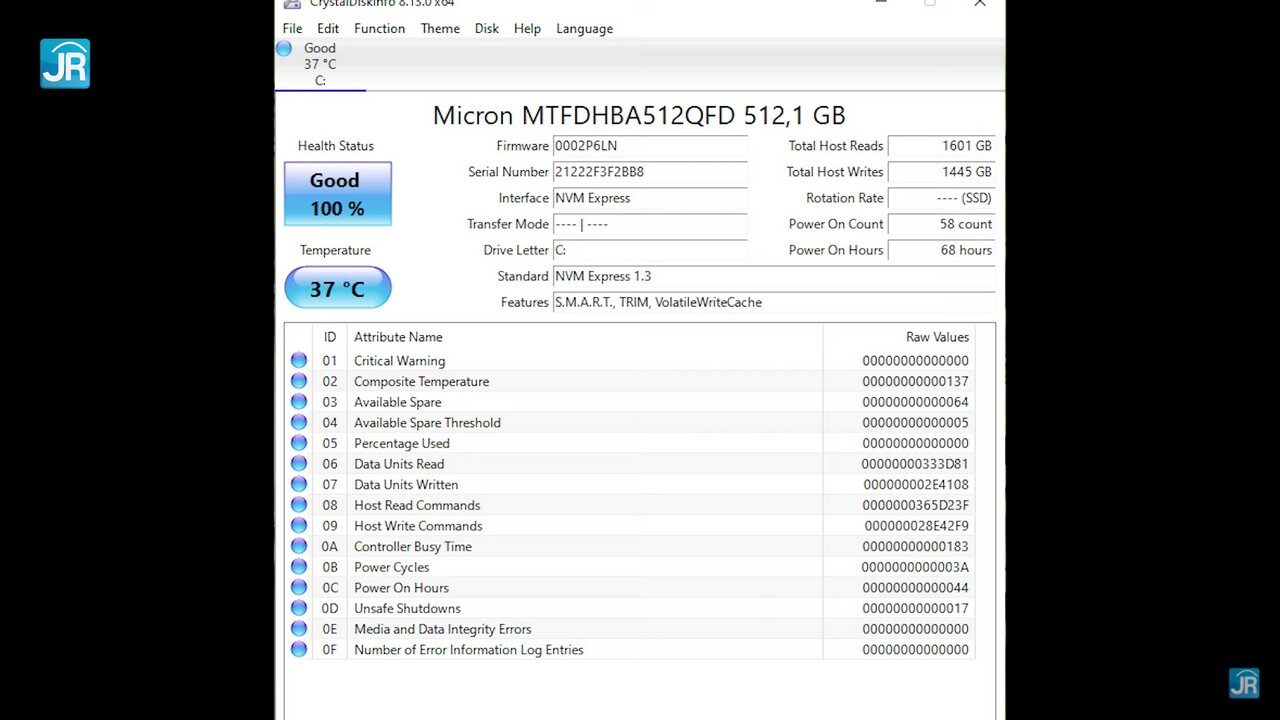
Task: Open the Disk menu
Action: pos(487,29)
